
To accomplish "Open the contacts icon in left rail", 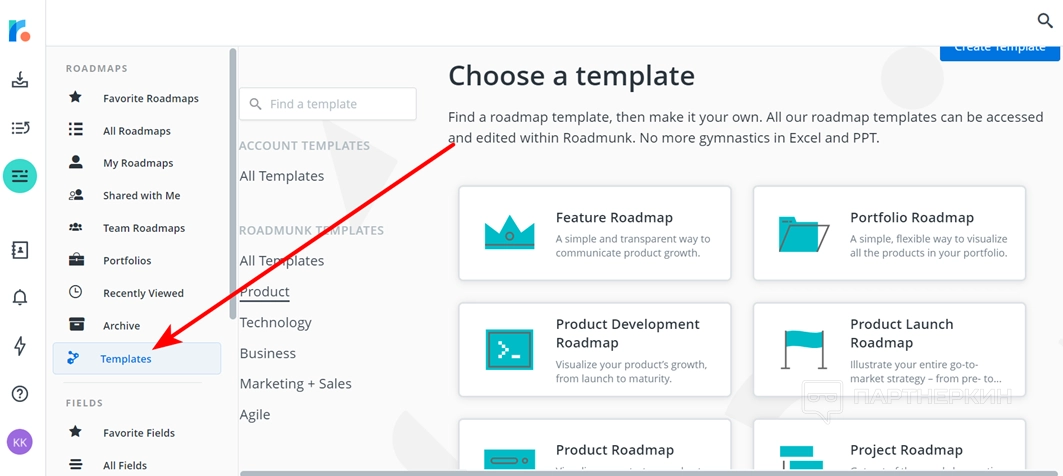I will point(20,250).
